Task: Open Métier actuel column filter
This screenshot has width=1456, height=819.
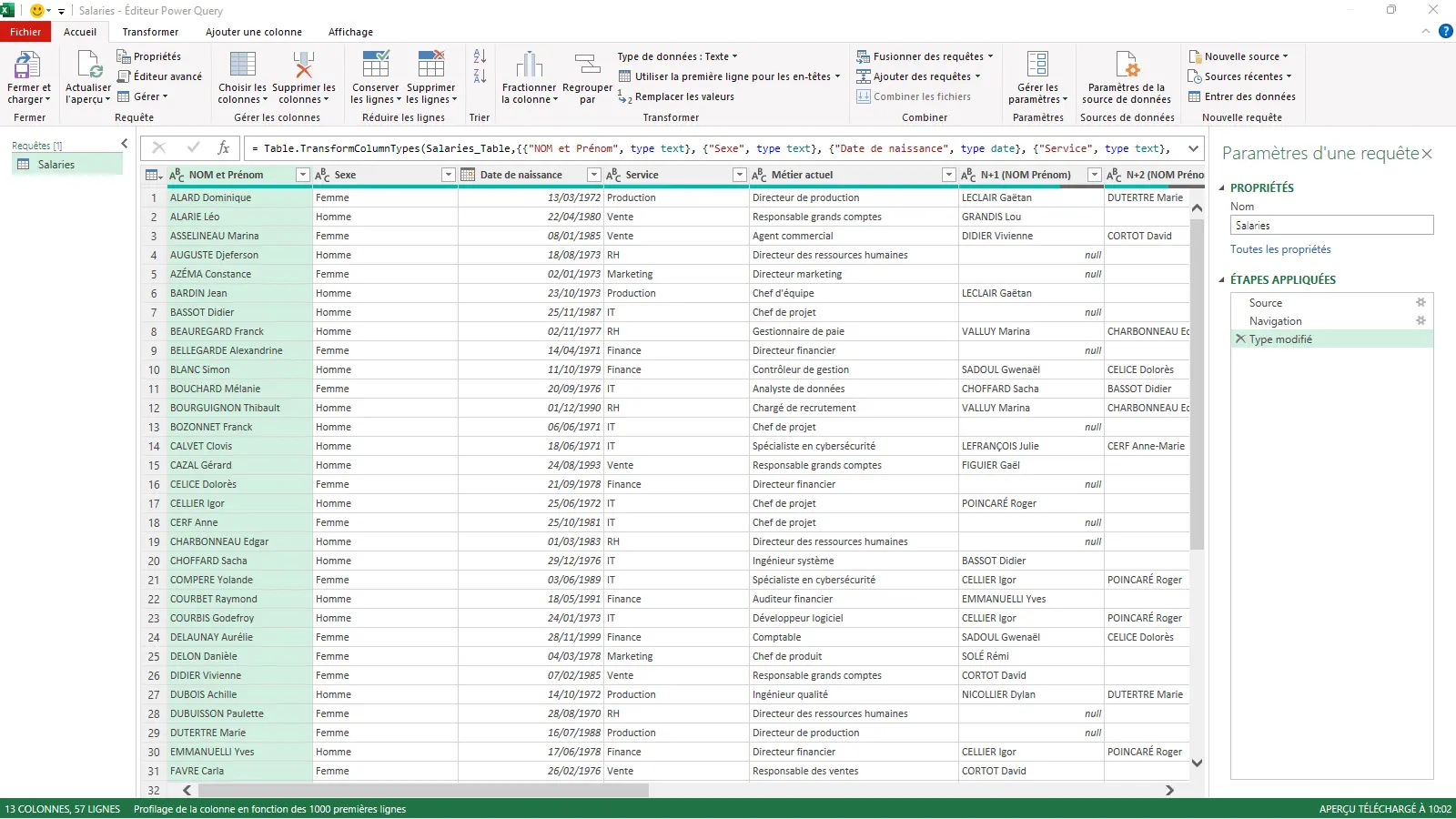Action: (x=949, y=175)
